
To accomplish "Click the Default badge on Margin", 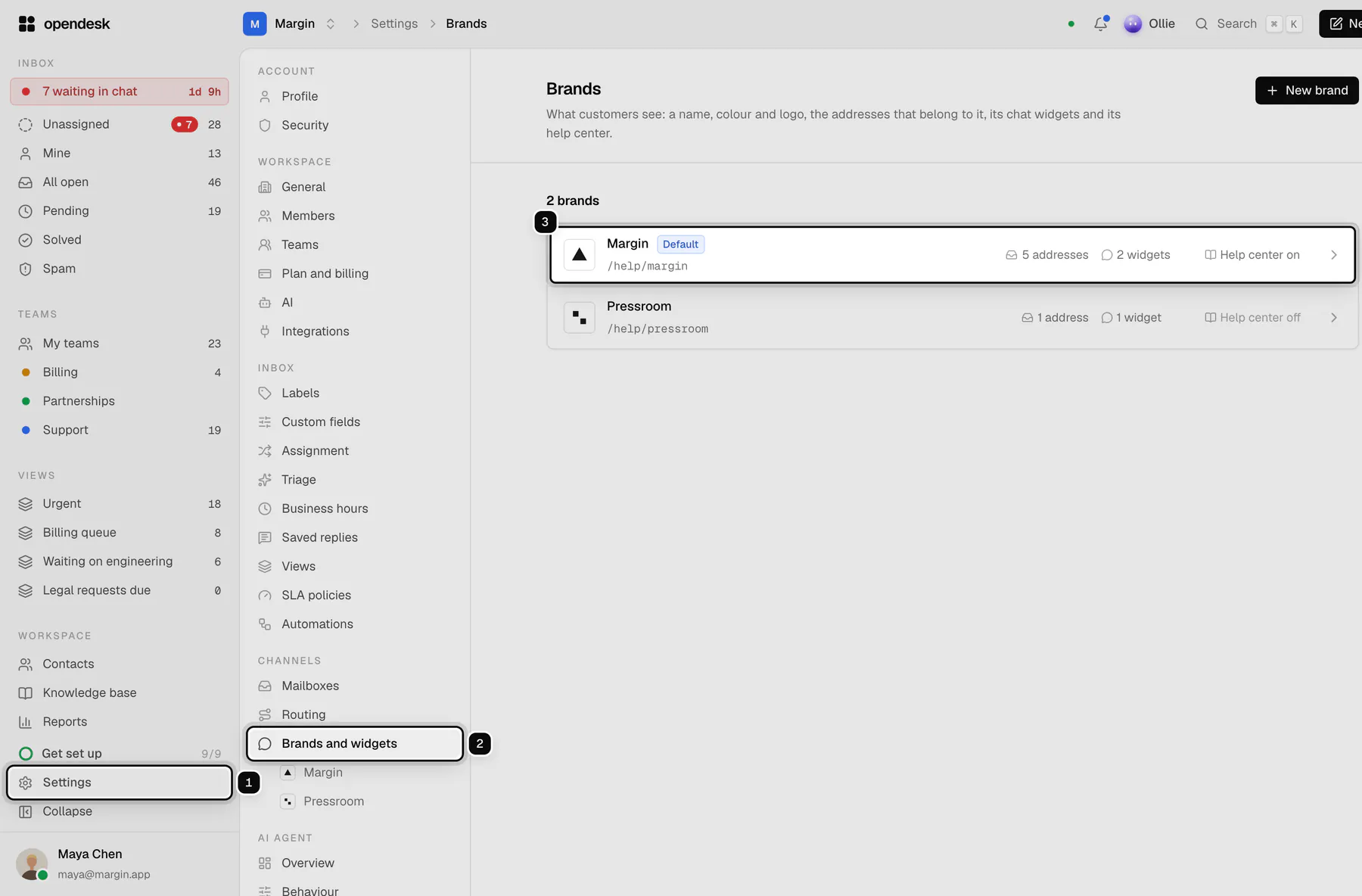I will click(680, 244).
